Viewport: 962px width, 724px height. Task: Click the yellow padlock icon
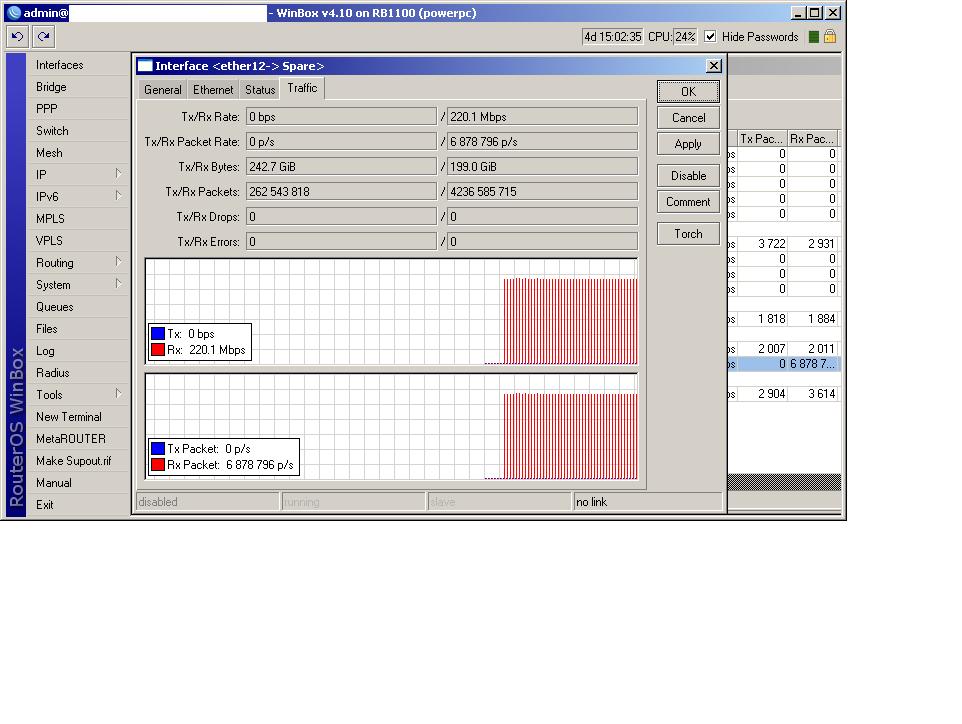pos(830,36)
